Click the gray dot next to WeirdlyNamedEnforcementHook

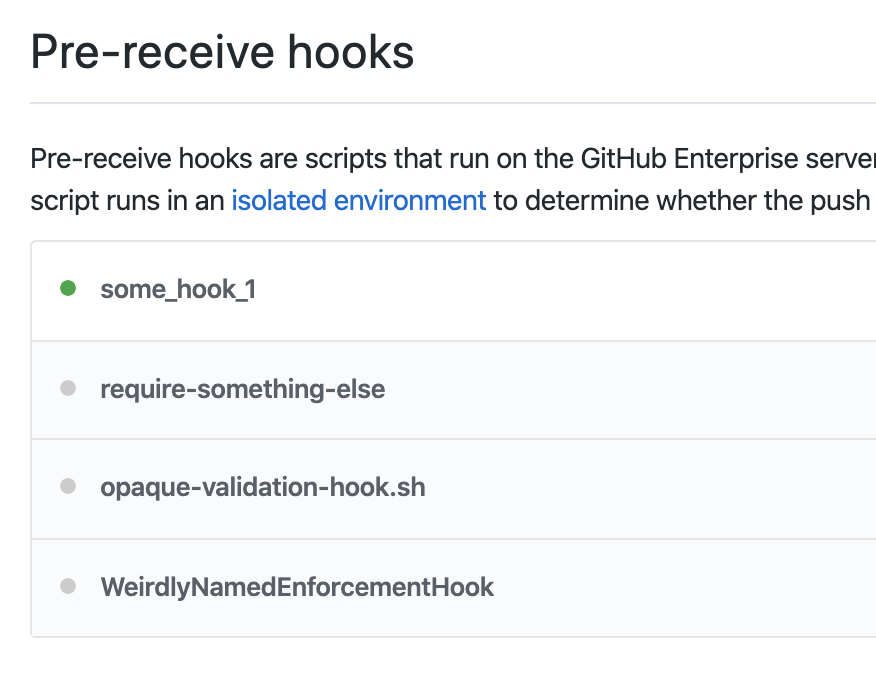pos(68,586)
